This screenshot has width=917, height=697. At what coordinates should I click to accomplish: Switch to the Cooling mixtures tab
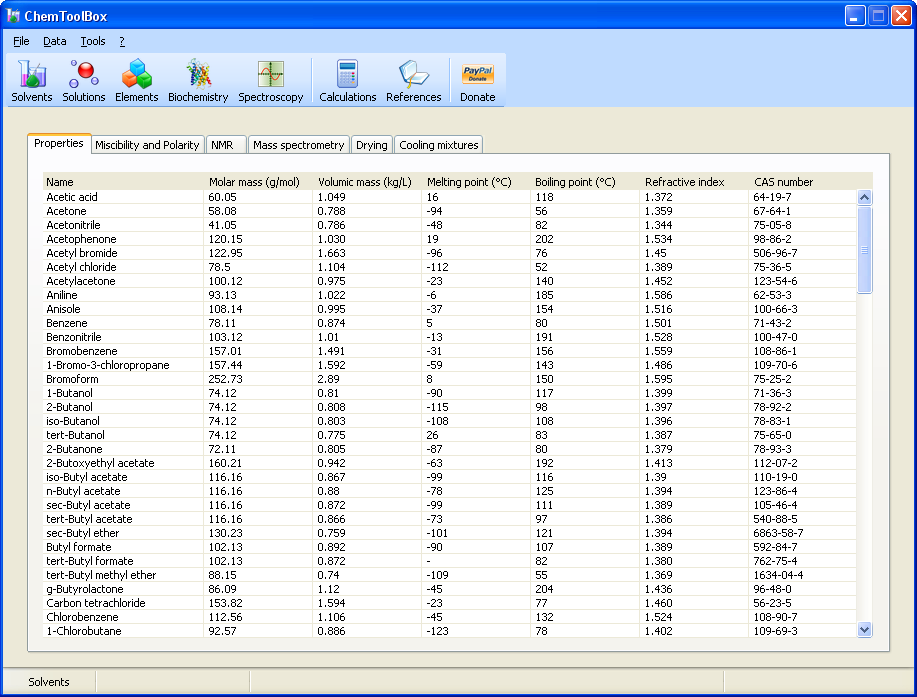coord(439,144)
